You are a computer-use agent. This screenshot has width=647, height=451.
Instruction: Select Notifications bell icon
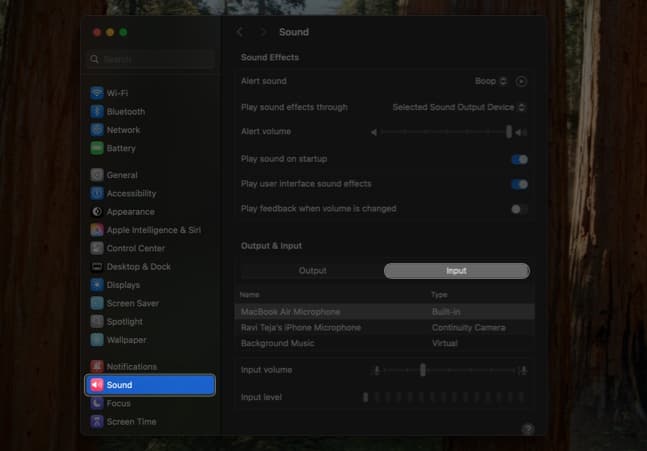97,366
